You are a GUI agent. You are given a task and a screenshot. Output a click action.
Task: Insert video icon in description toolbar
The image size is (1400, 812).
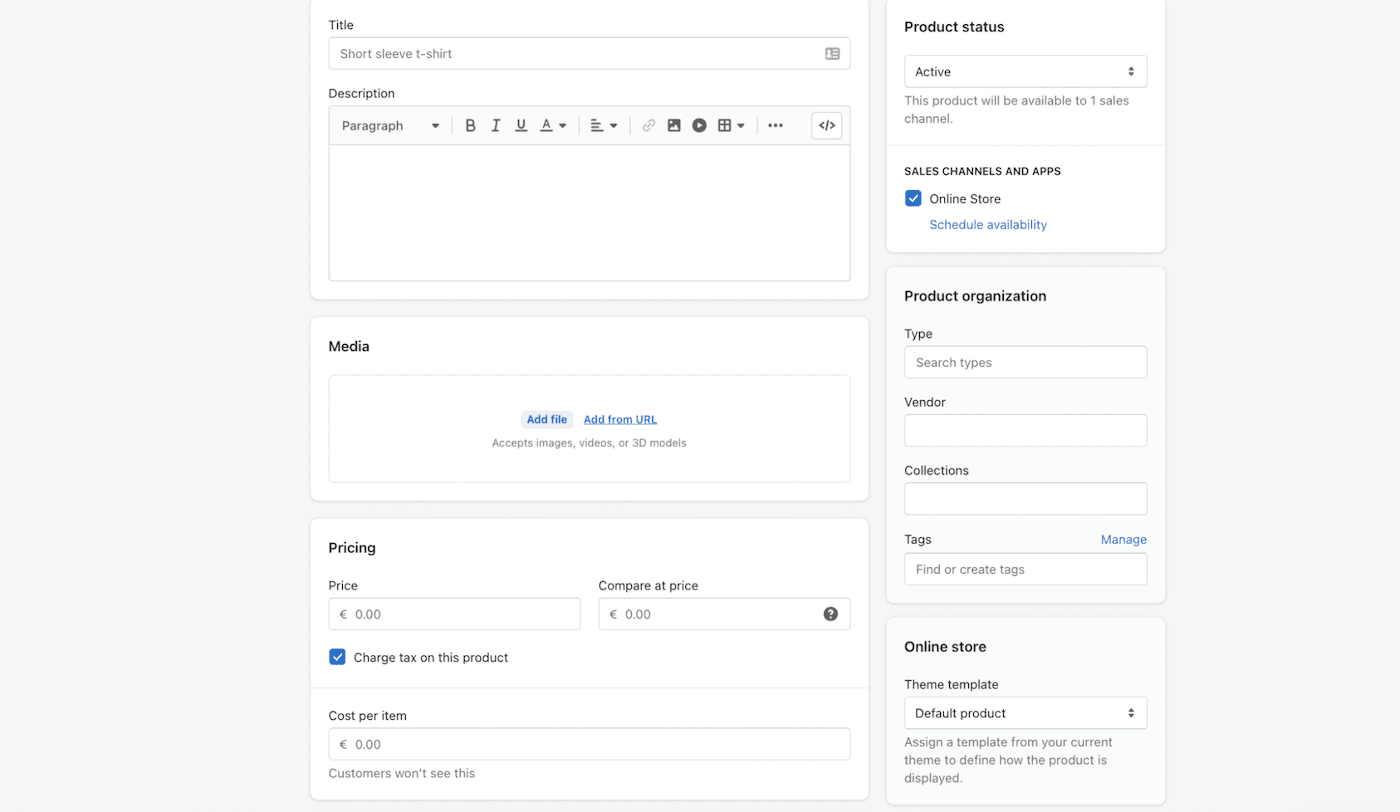(x=699, y=126)
